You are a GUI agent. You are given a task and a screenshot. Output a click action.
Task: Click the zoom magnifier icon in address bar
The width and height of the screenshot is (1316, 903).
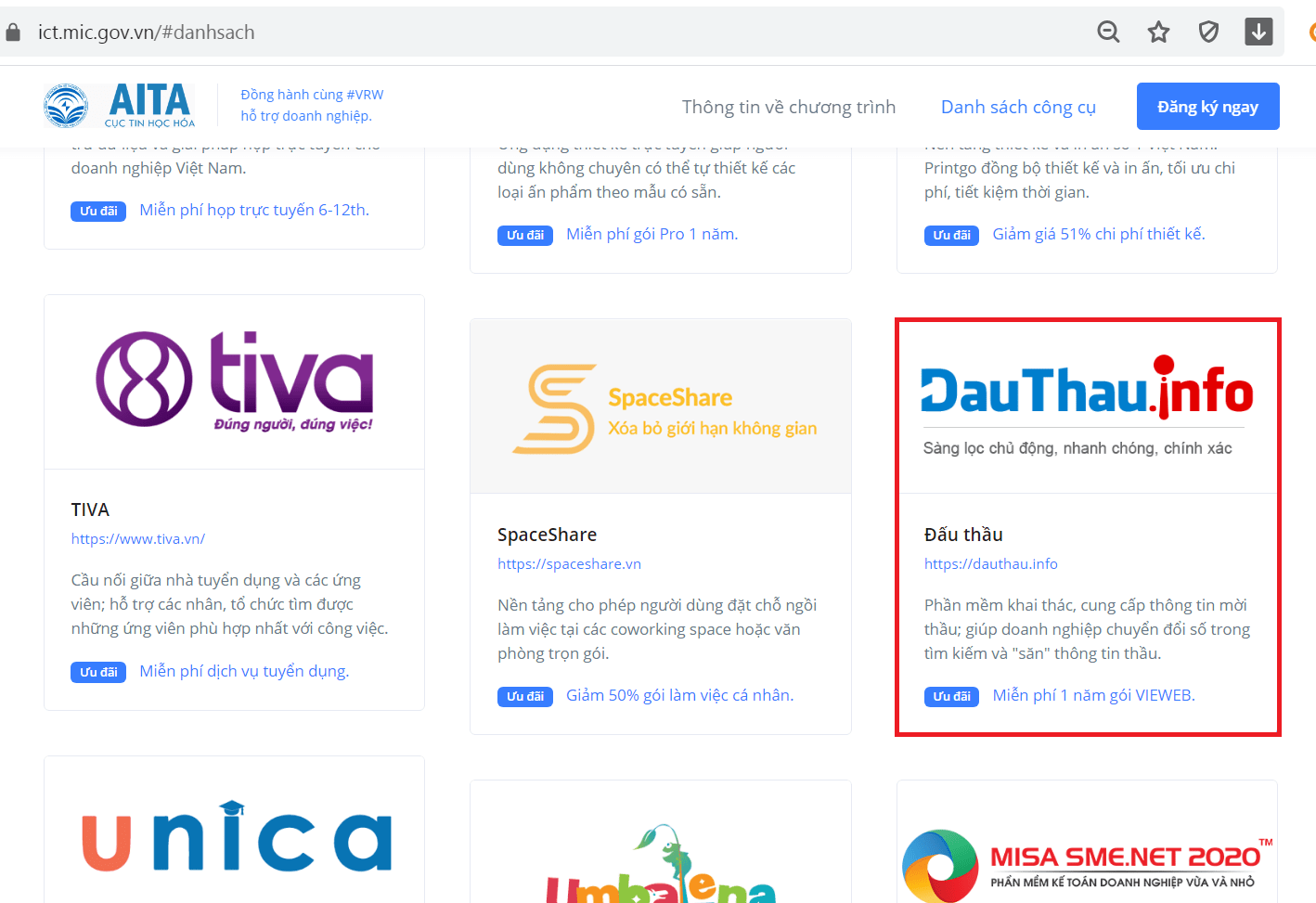point(1108,32)
